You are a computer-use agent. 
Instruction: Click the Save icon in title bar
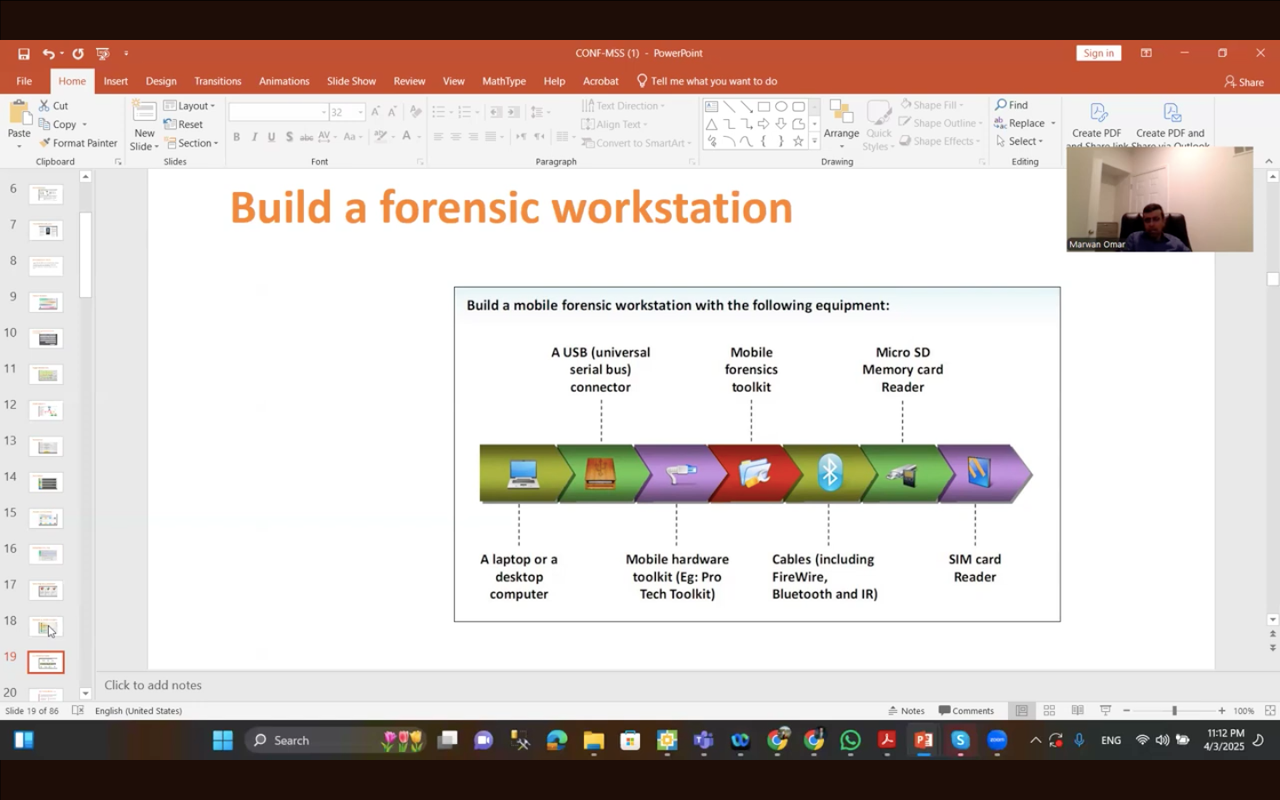tap(23, 54)
